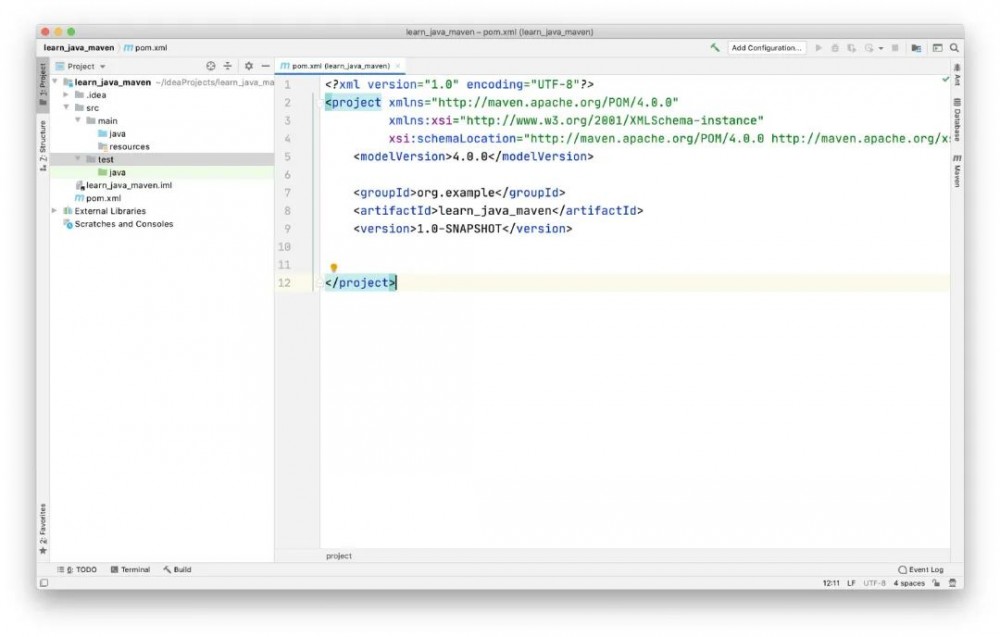The image size is (1000, 637).
Task: Open the Event Log
Action: coord(921,570)
